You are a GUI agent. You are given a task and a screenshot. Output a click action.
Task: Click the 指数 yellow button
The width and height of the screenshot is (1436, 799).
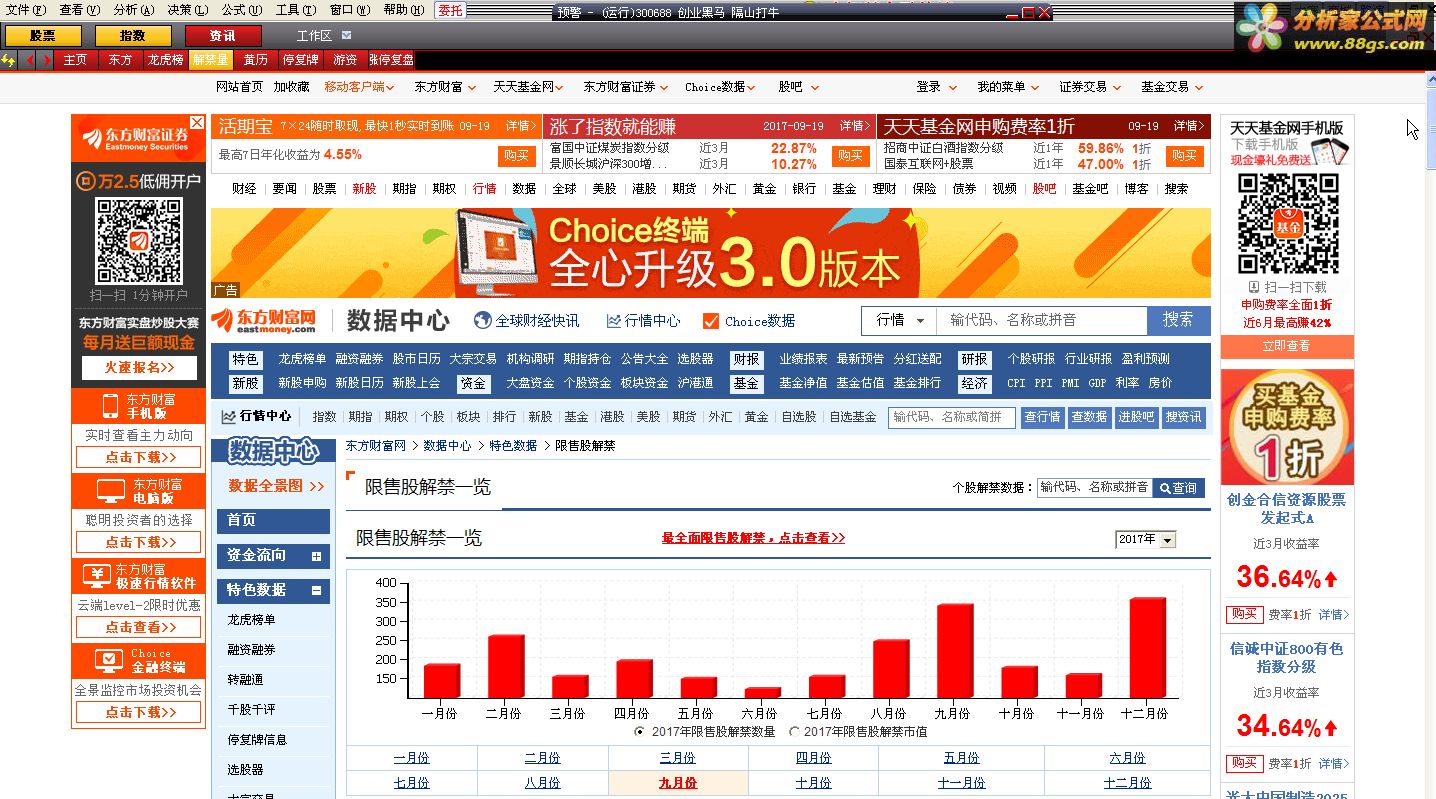click(x=133, y=36)
